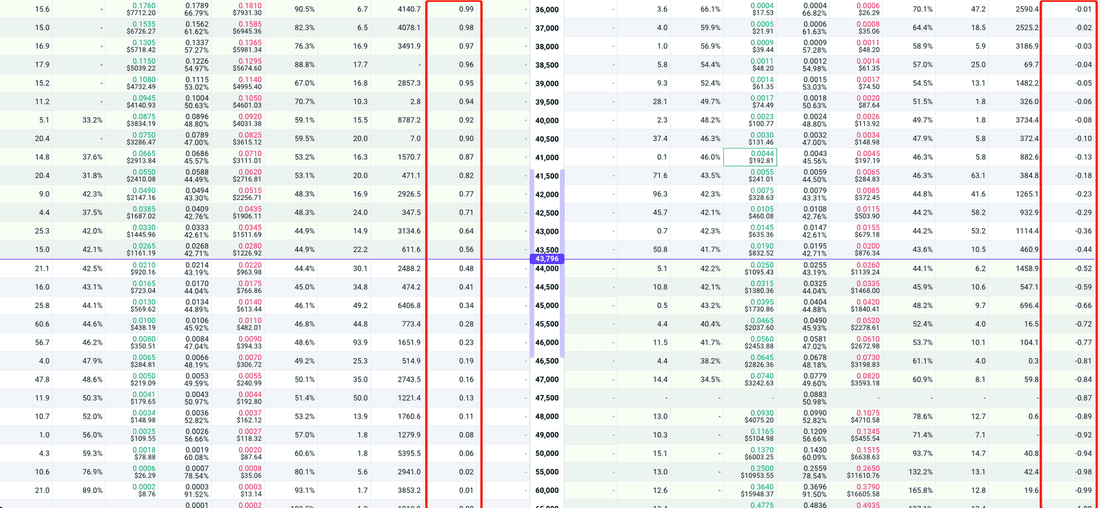Screen dimensions: 1100x508
Task: Click call mark price 0.0214
Action: click(197, 264)
